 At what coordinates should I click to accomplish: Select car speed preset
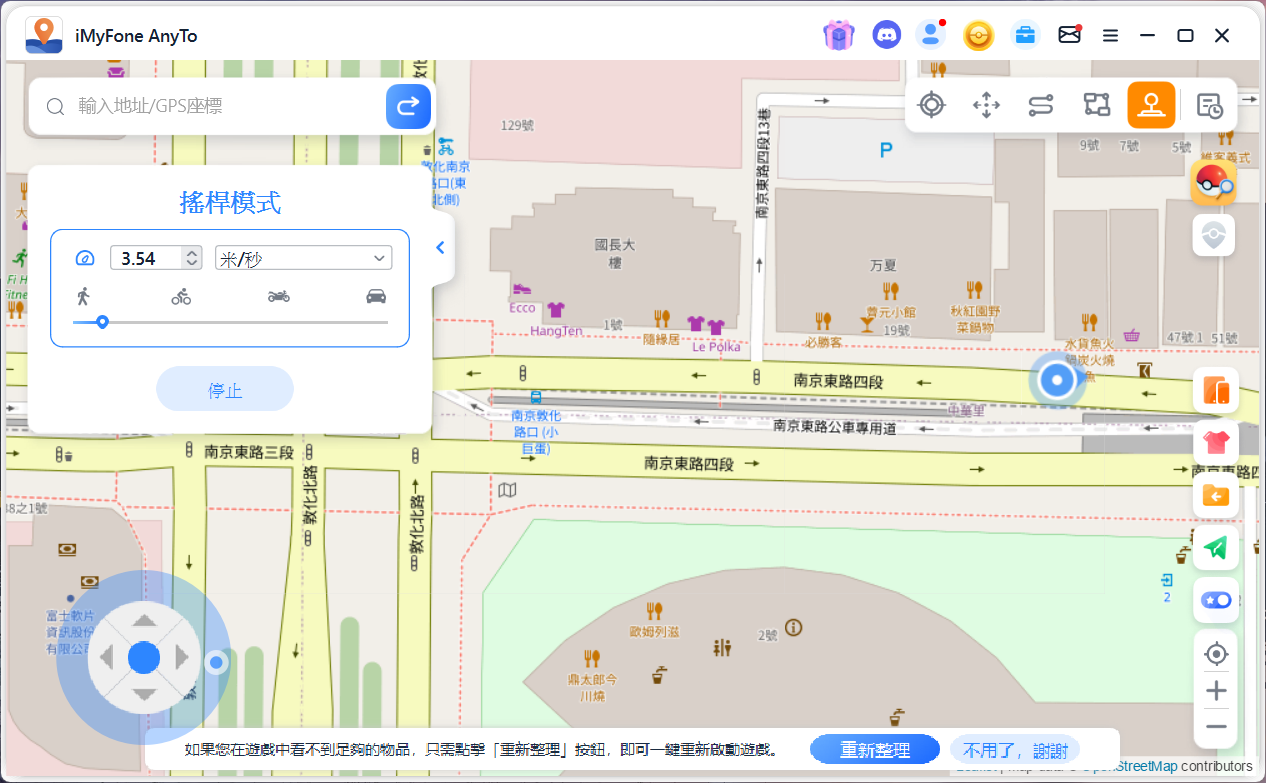(376, 296)
